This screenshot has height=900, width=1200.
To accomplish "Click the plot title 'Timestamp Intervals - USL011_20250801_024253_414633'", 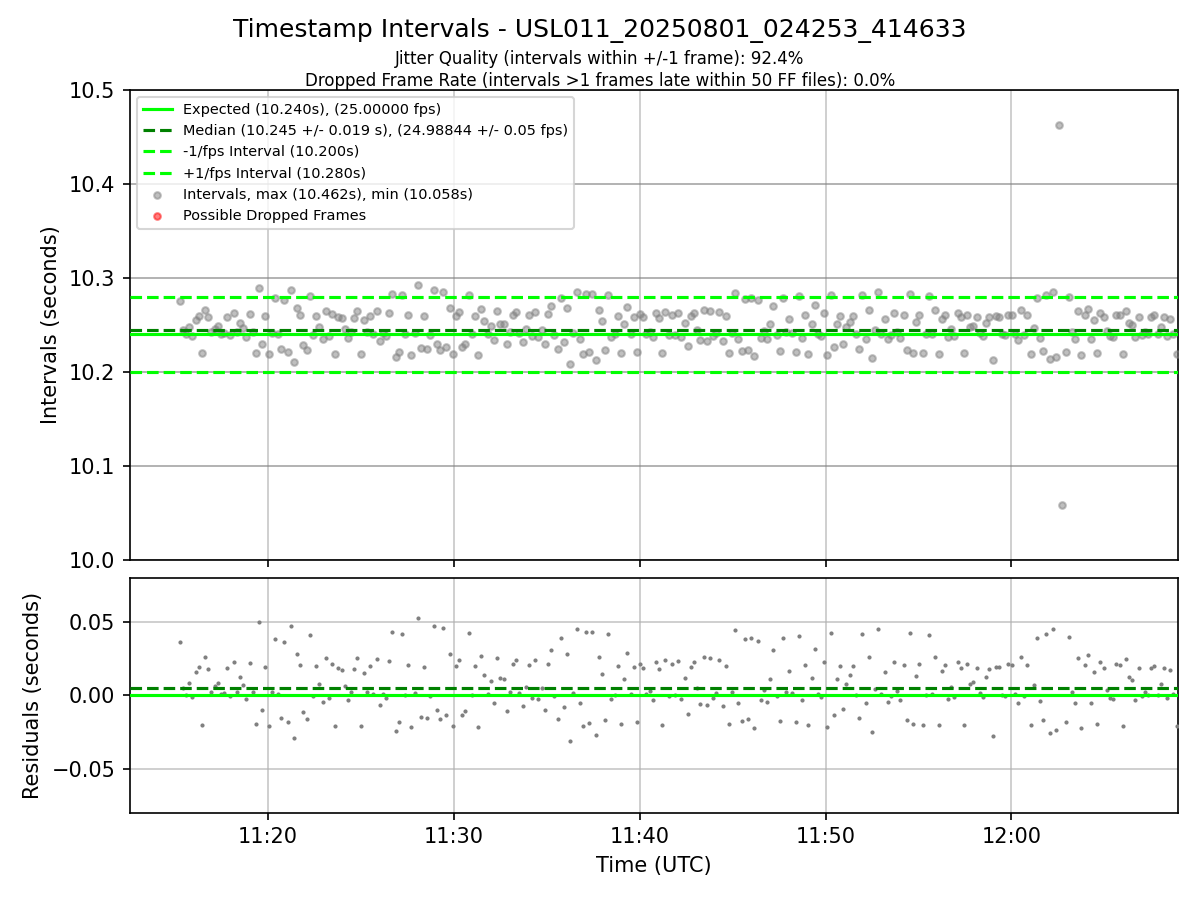I will tap(600, 29).
